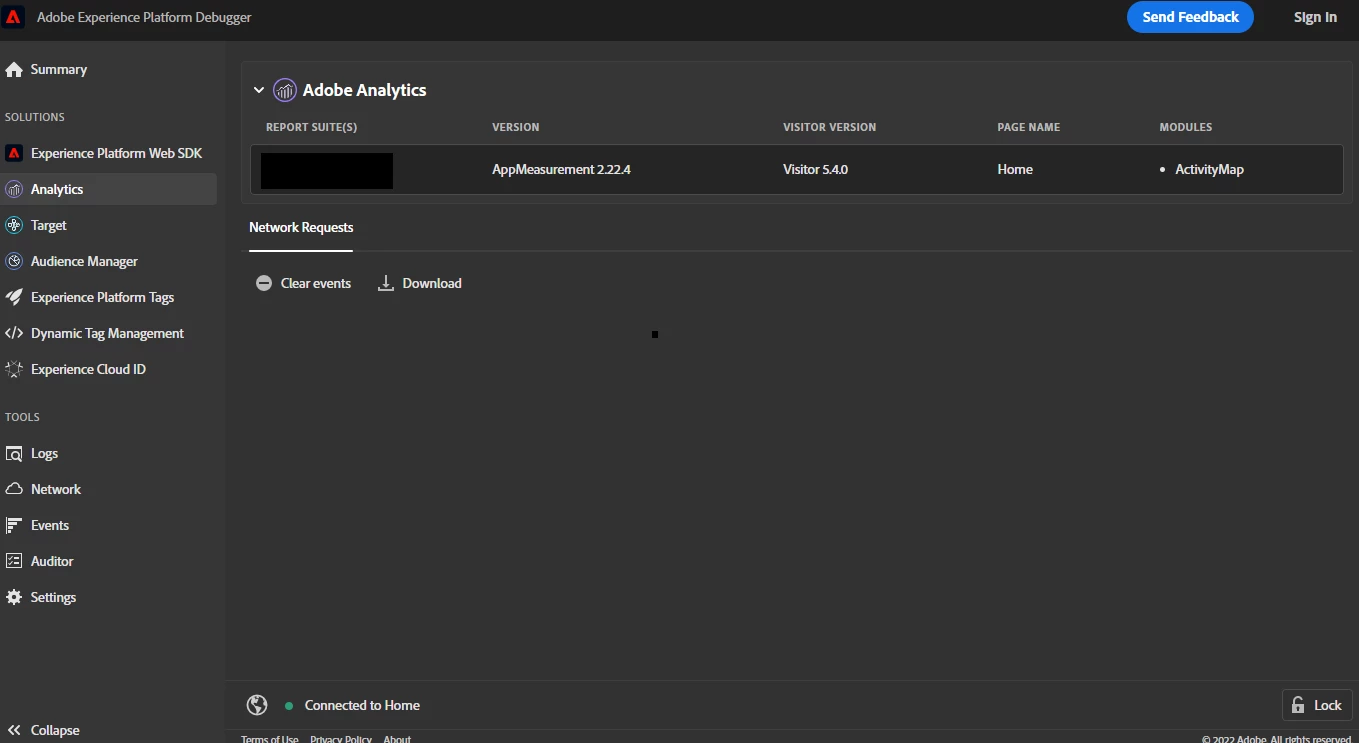The image size is (1359, 743).
Task: Click Adobe Experience Platform Debugger title
Action: (144, 17)
